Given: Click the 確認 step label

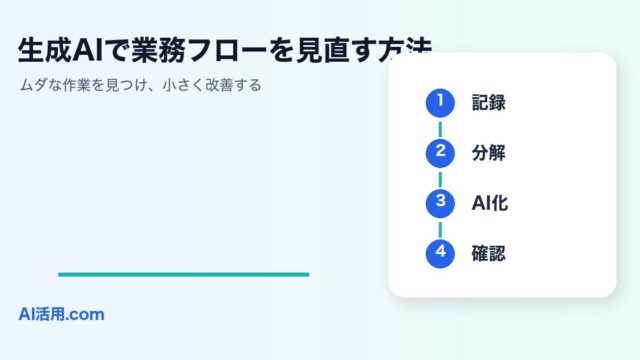Looking at the screenshot, I should coord(489,253).
